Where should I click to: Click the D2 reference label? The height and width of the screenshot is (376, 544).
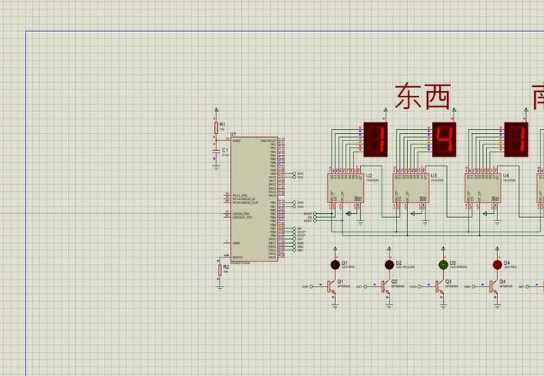tap(399, 263)
